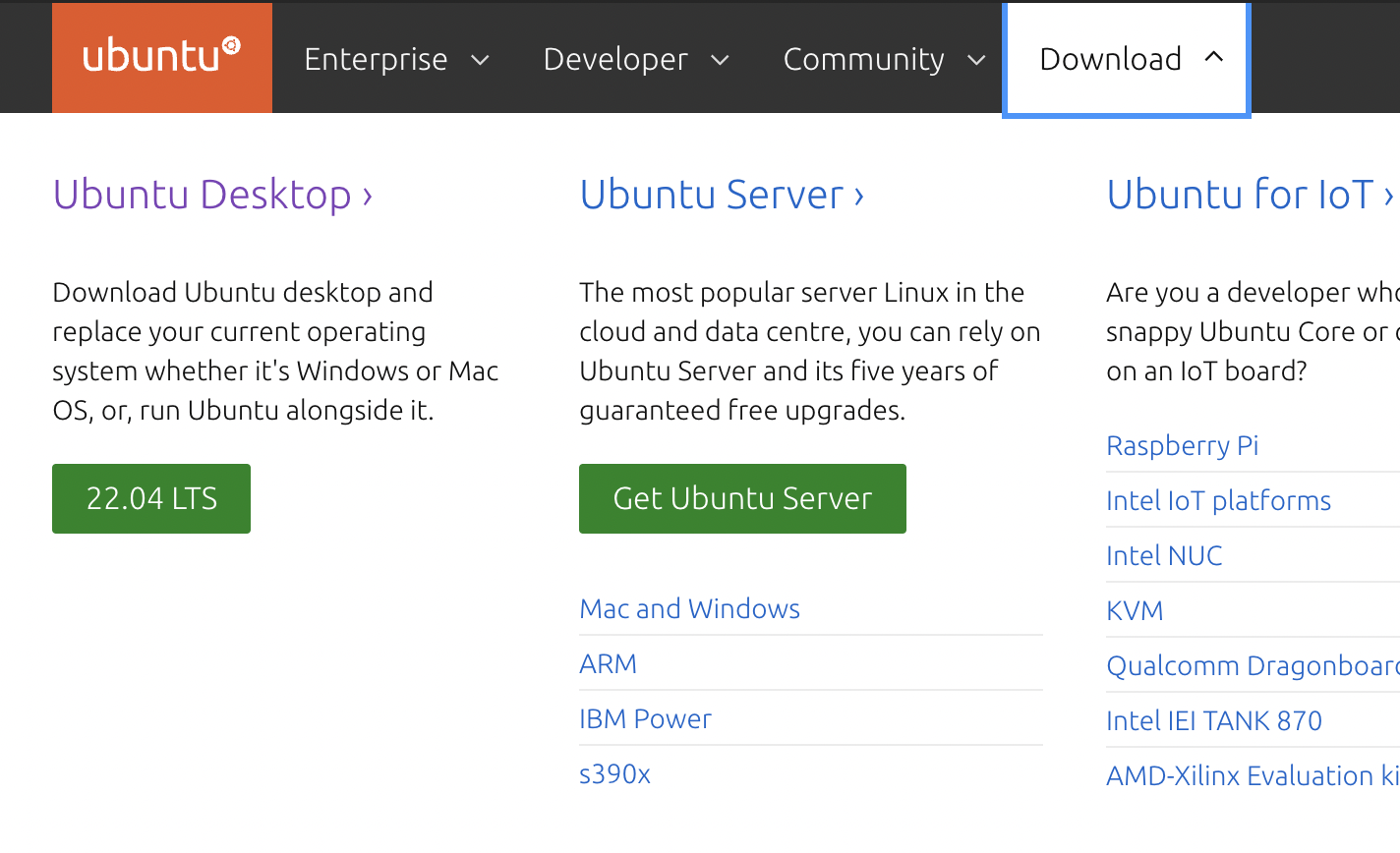The width and height of the screenshot is (1400, 853).
Task: Select the Intel NUC link
Action: point(1164,556)
